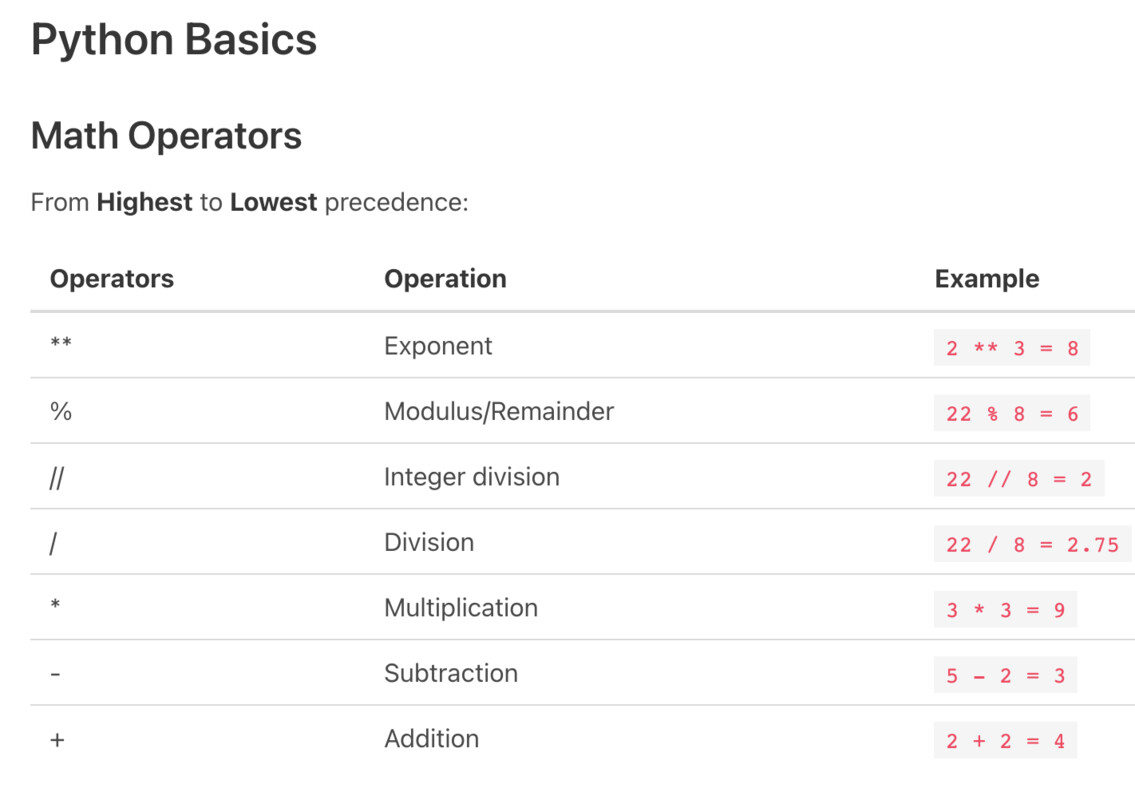Select the Operation column header
Image resolution: width=1135 pixels, height=800 pixels.
tap(445, 279)
